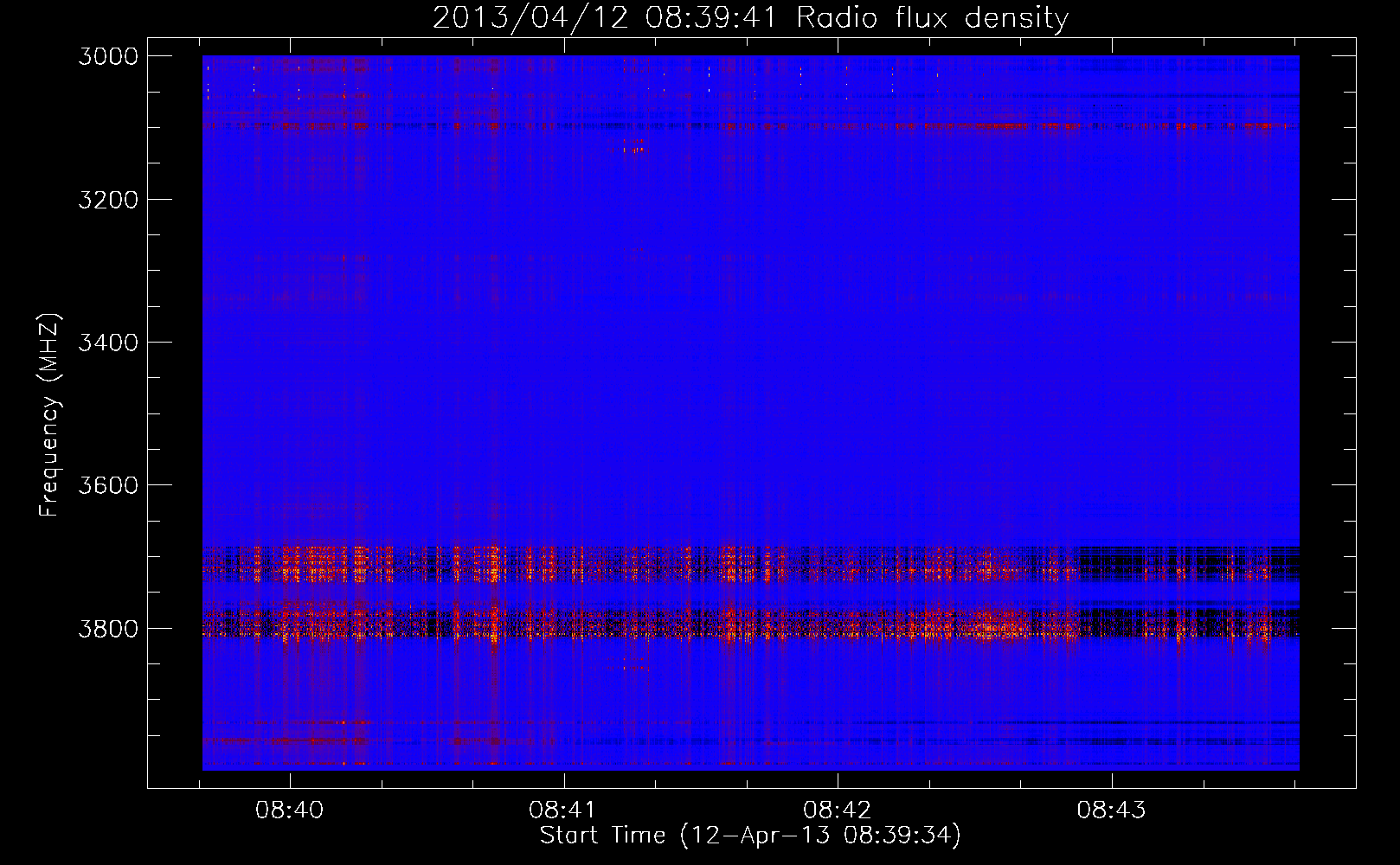Click the 08:40 time tick label
The height and width of the screenshot is (865, 1400).
point(289,810)
